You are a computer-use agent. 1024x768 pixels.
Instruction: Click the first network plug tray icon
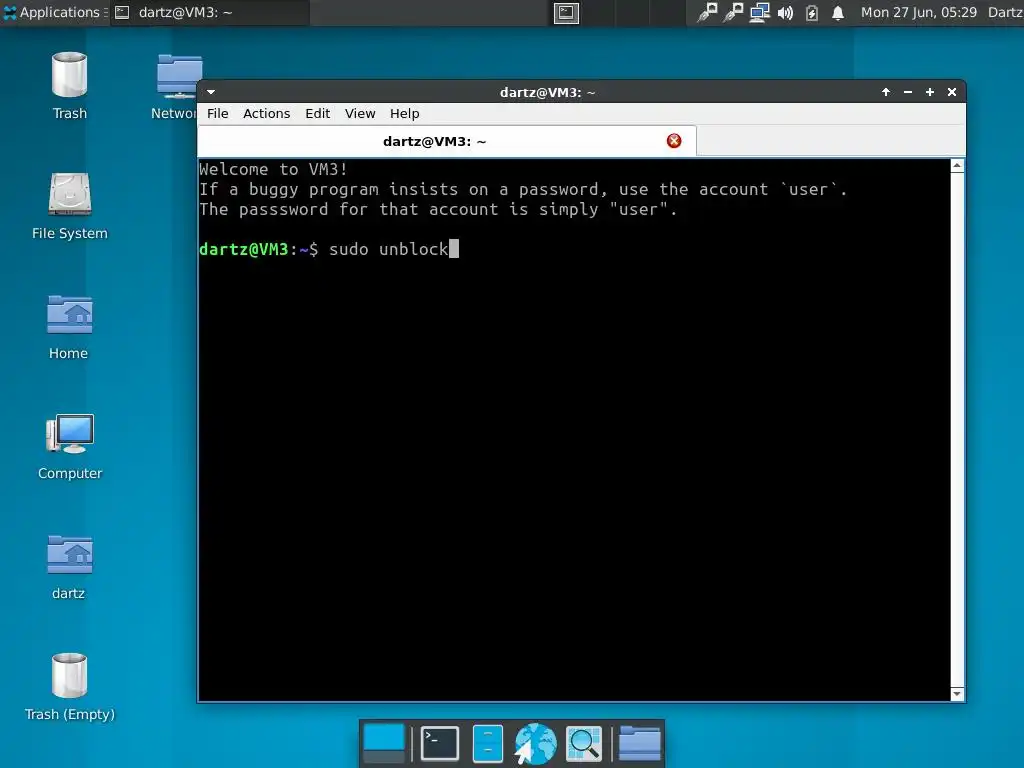point(707,13)
